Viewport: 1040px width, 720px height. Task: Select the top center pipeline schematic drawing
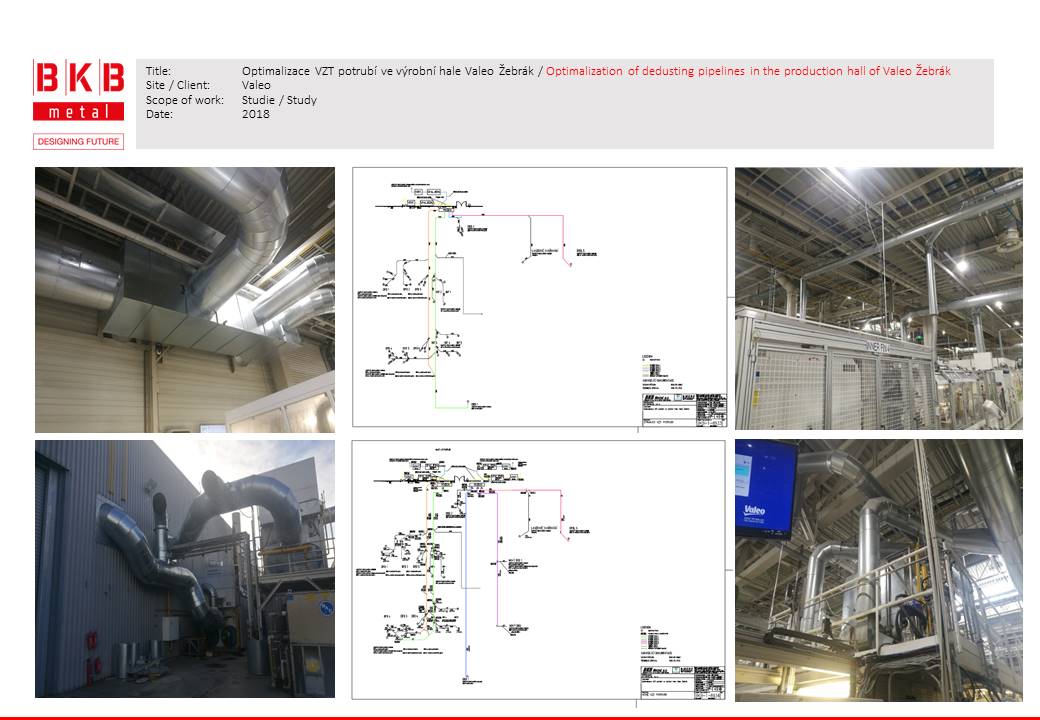539,297
